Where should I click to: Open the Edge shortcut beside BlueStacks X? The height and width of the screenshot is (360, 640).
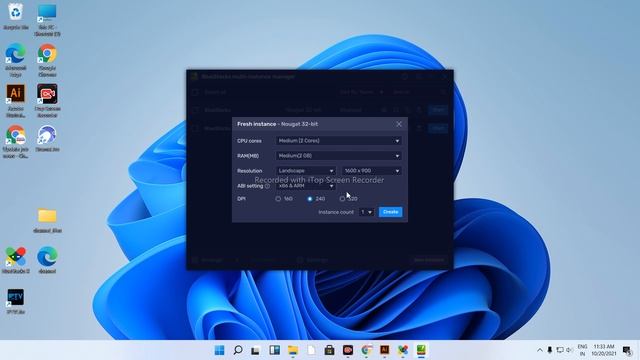pyautogui.click(x=47, y=260)
